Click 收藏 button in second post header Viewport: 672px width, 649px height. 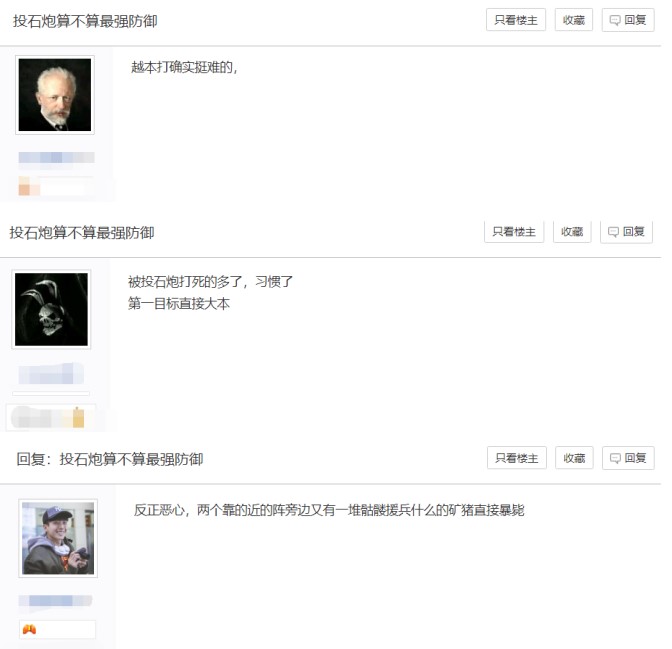click(x=572, y=232)
